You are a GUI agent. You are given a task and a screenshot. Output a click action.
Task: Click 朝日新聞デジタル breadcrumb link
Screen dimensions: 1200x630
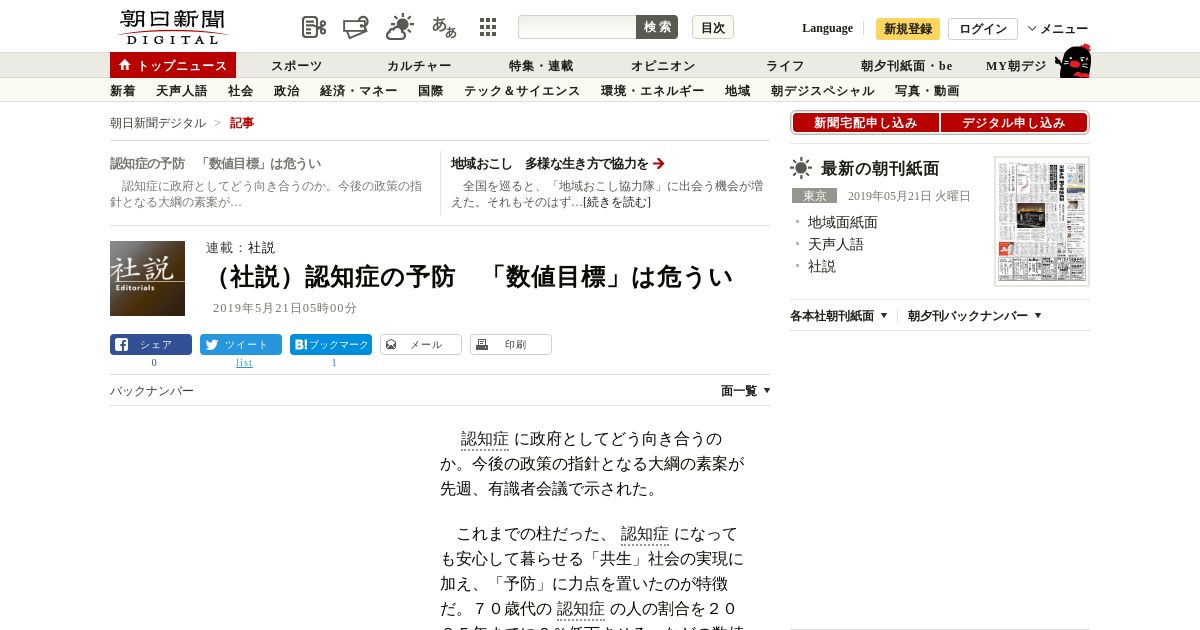click(x=158, y=123)
